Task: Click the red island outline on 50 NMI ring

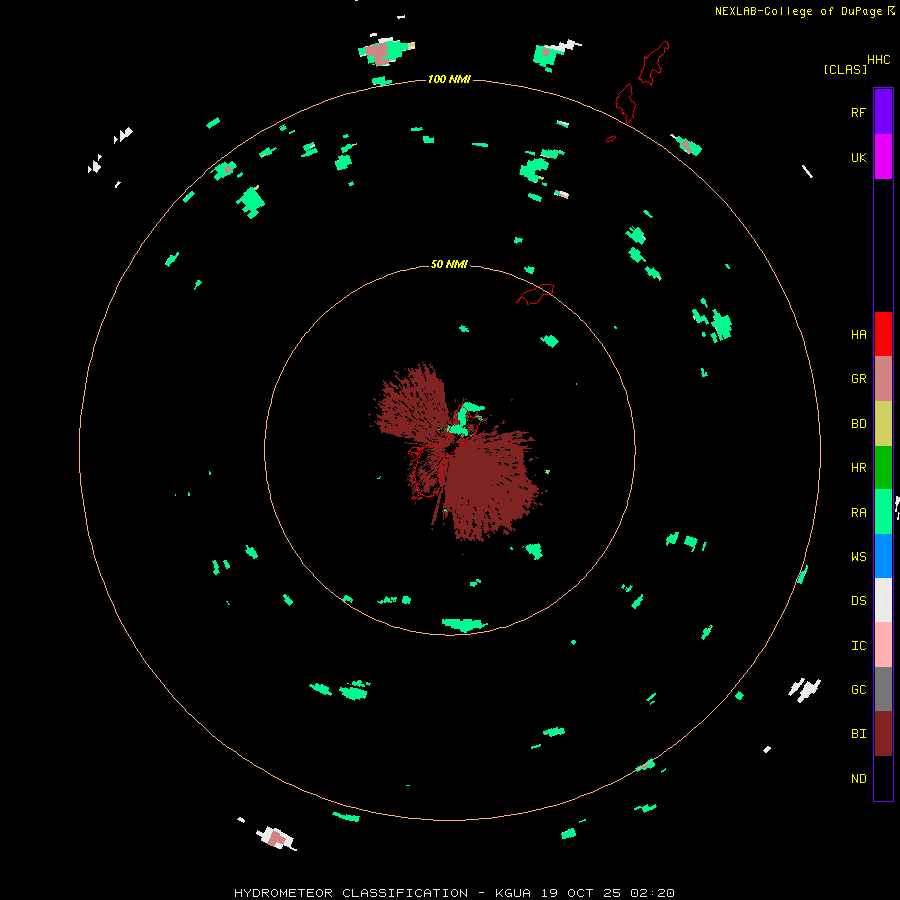Action: (x=536, y=294)
